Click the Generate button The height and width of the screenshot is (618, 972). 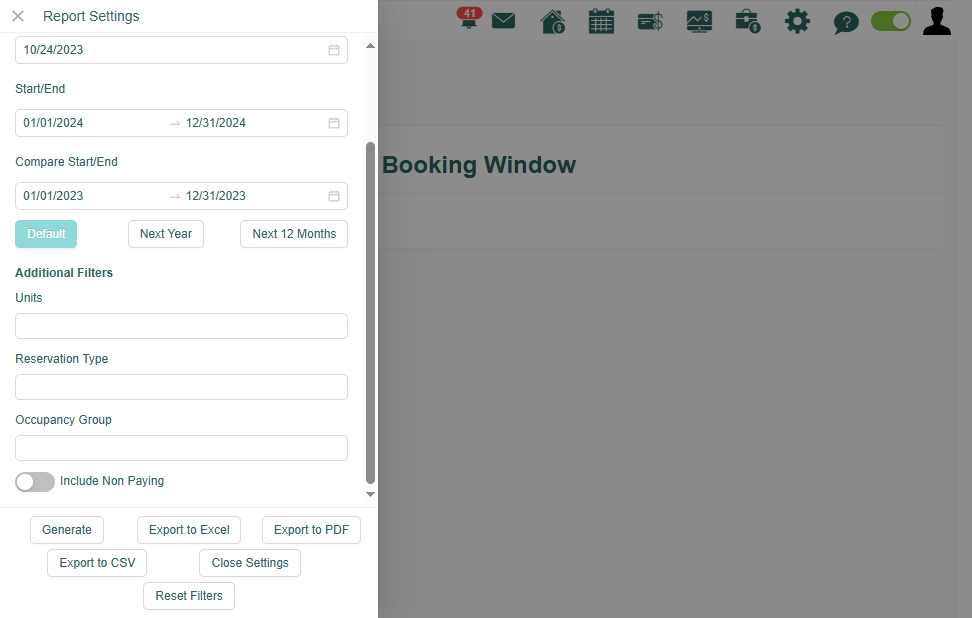67,530
